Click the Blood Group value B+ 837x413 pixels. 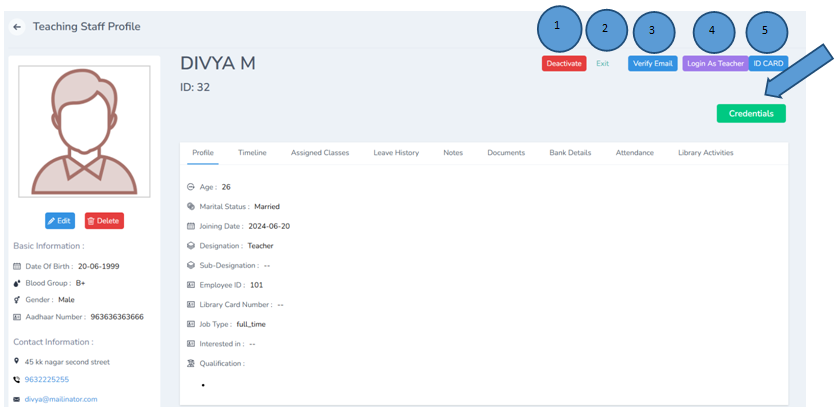81,283
